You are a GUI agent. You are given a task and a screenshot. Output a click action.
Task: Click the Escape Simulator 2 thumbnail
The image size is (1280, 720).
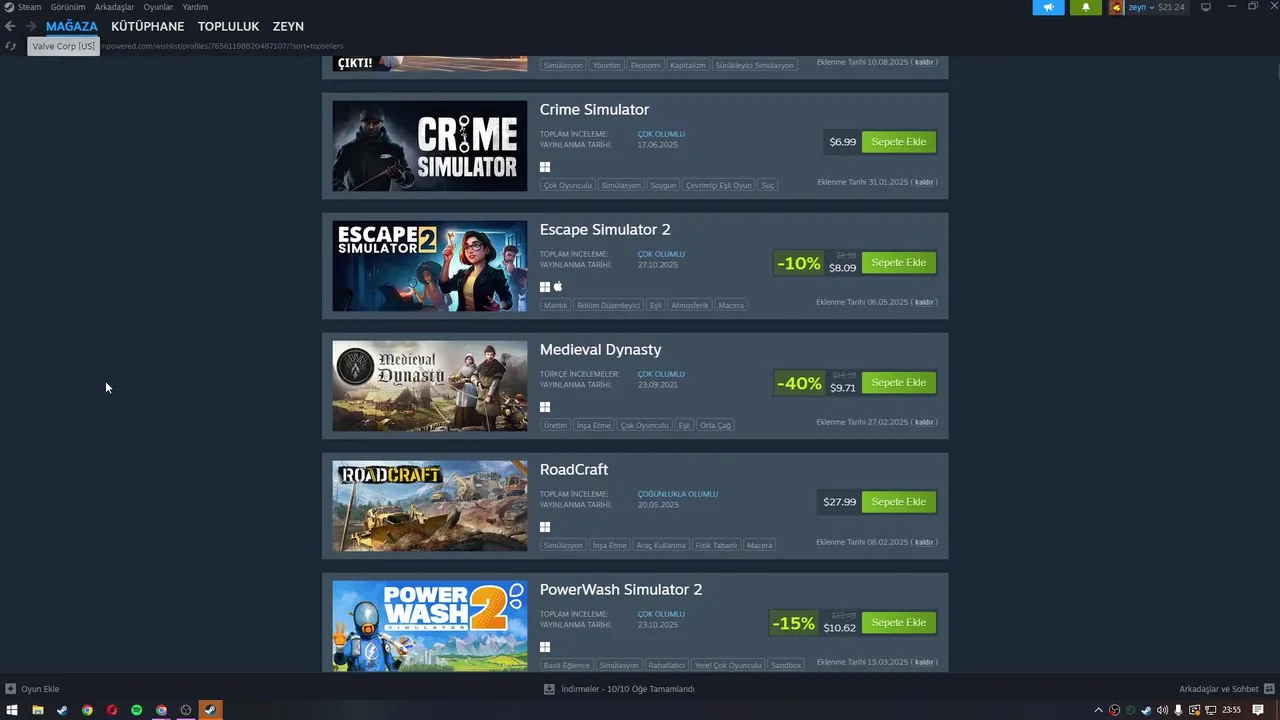pyautogui.click(x=430, y=266)
